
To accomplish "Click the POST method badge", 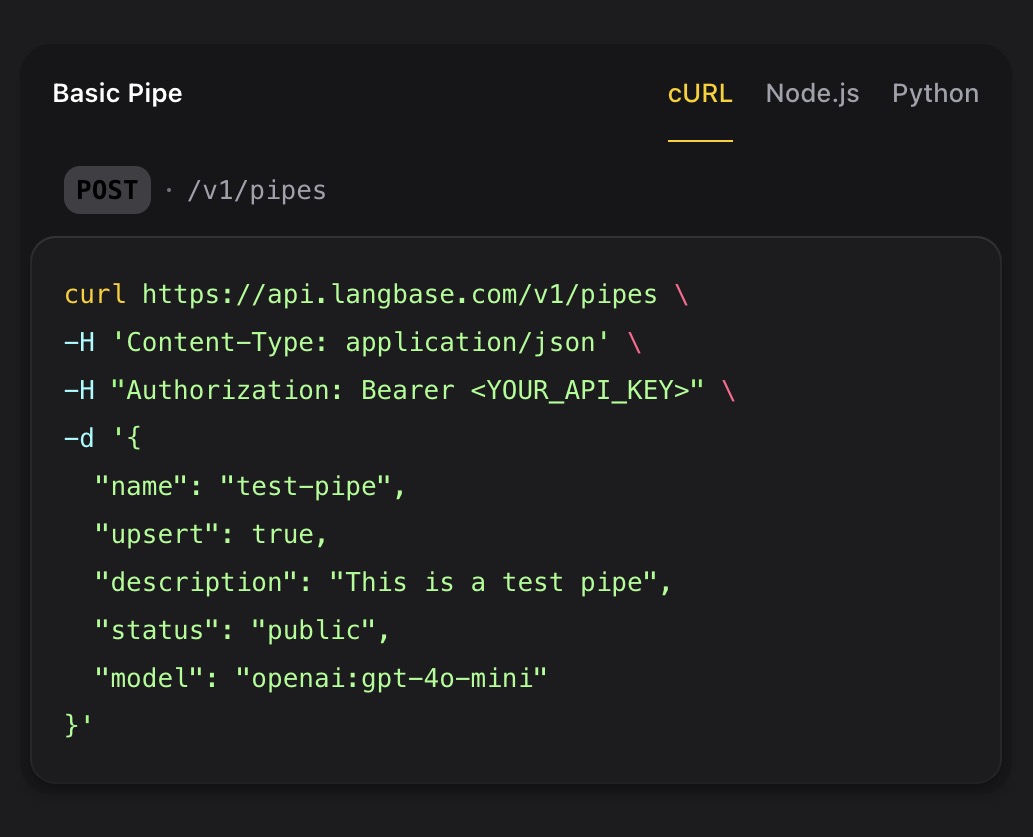I will 107,189.
